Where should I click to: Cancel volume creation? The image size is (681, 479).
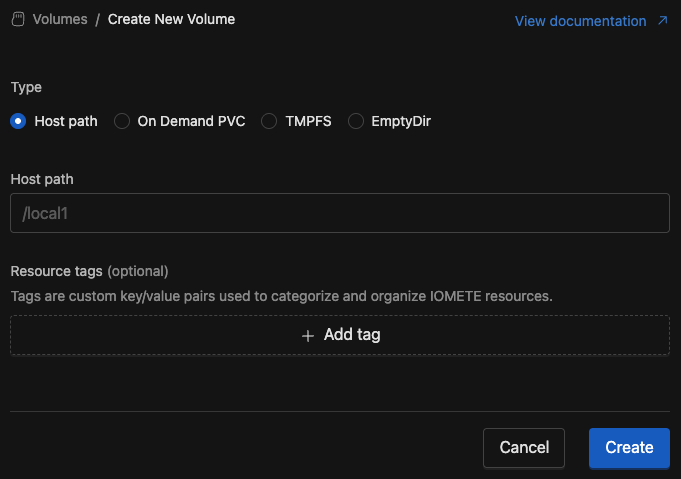(x=524, y=448)
